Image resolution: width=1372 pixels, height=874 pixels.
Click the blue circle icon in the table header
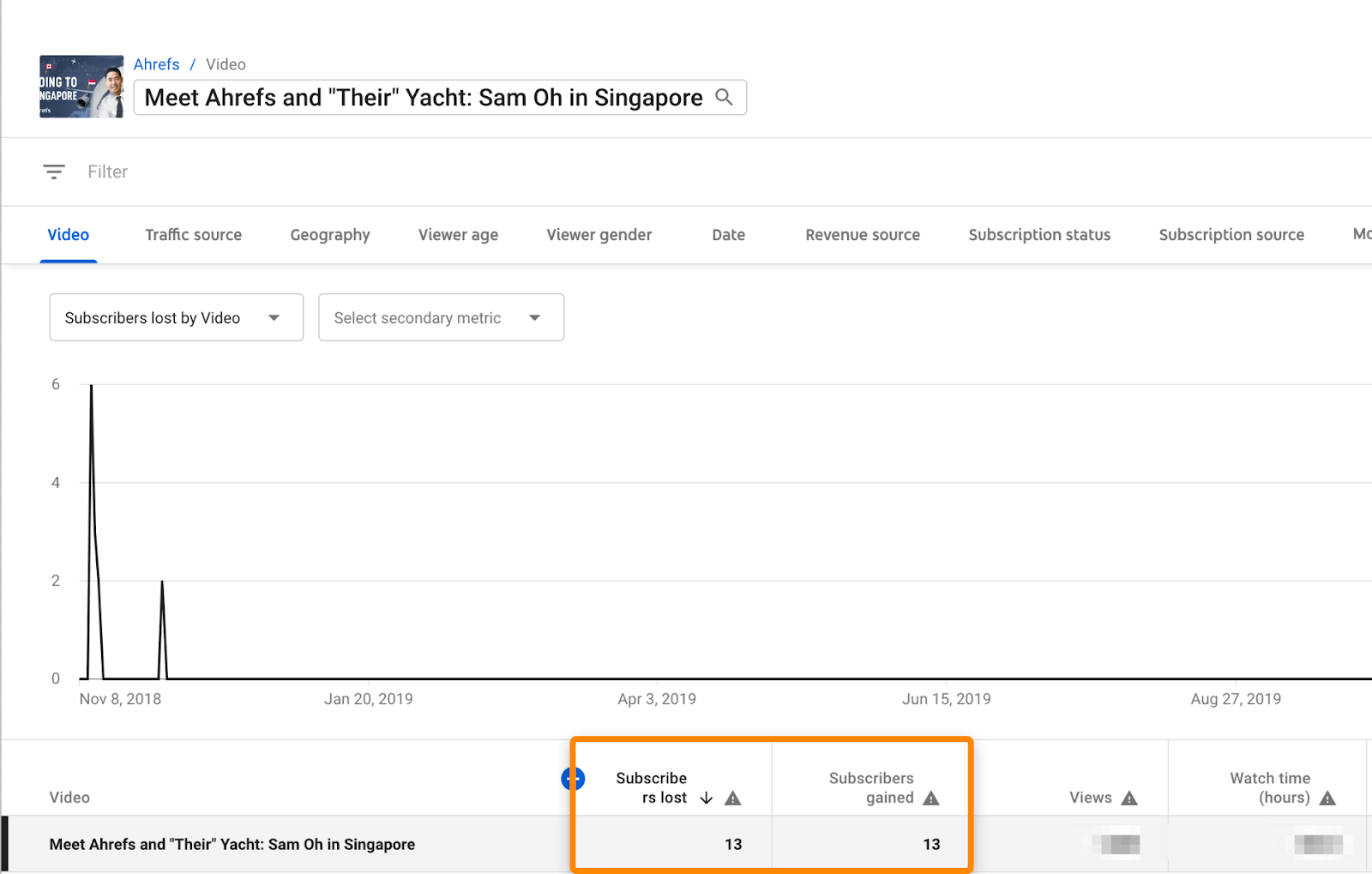point(573,779)
